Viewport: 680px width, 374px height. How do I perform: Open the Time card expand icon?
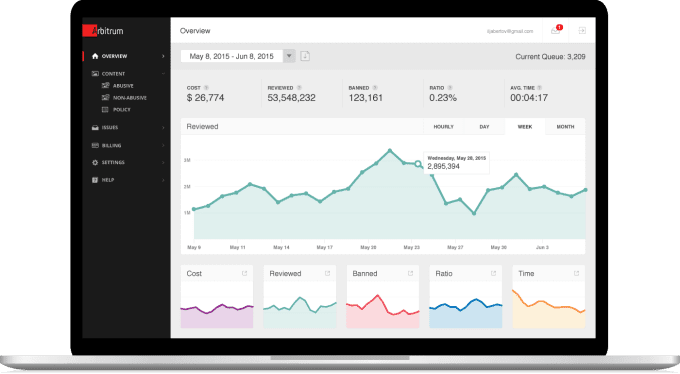coord(576,273)
